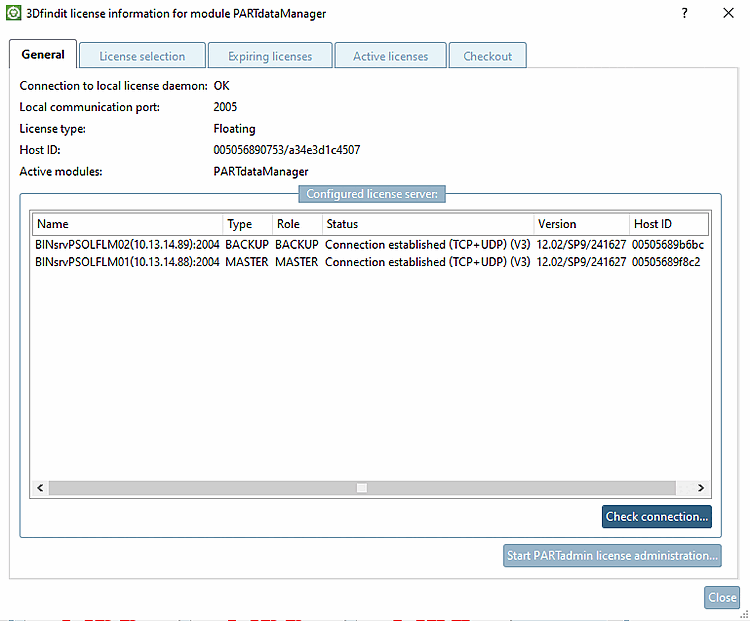
Task: Sort by the Type column header
Action: click(x=247, y=224)
